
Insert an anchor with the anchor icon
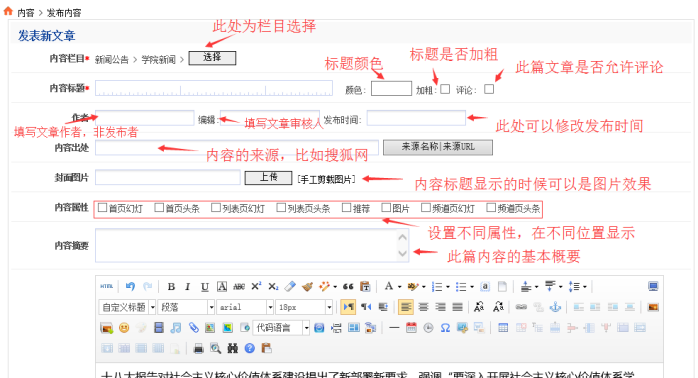pos(555,307)
